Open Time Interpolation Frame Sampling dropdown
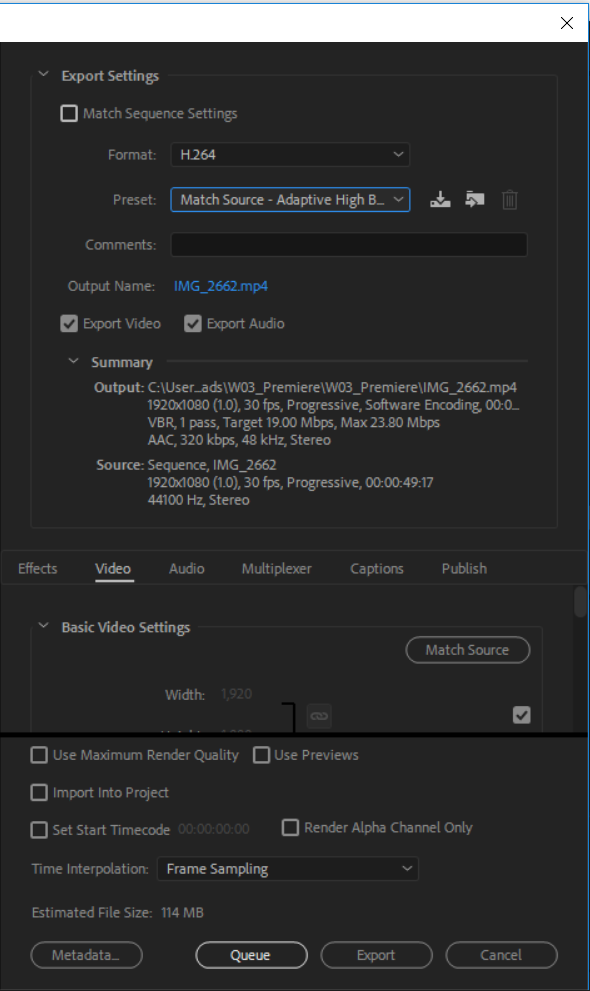This screenshot has height=991, width=590. [287, 869]
